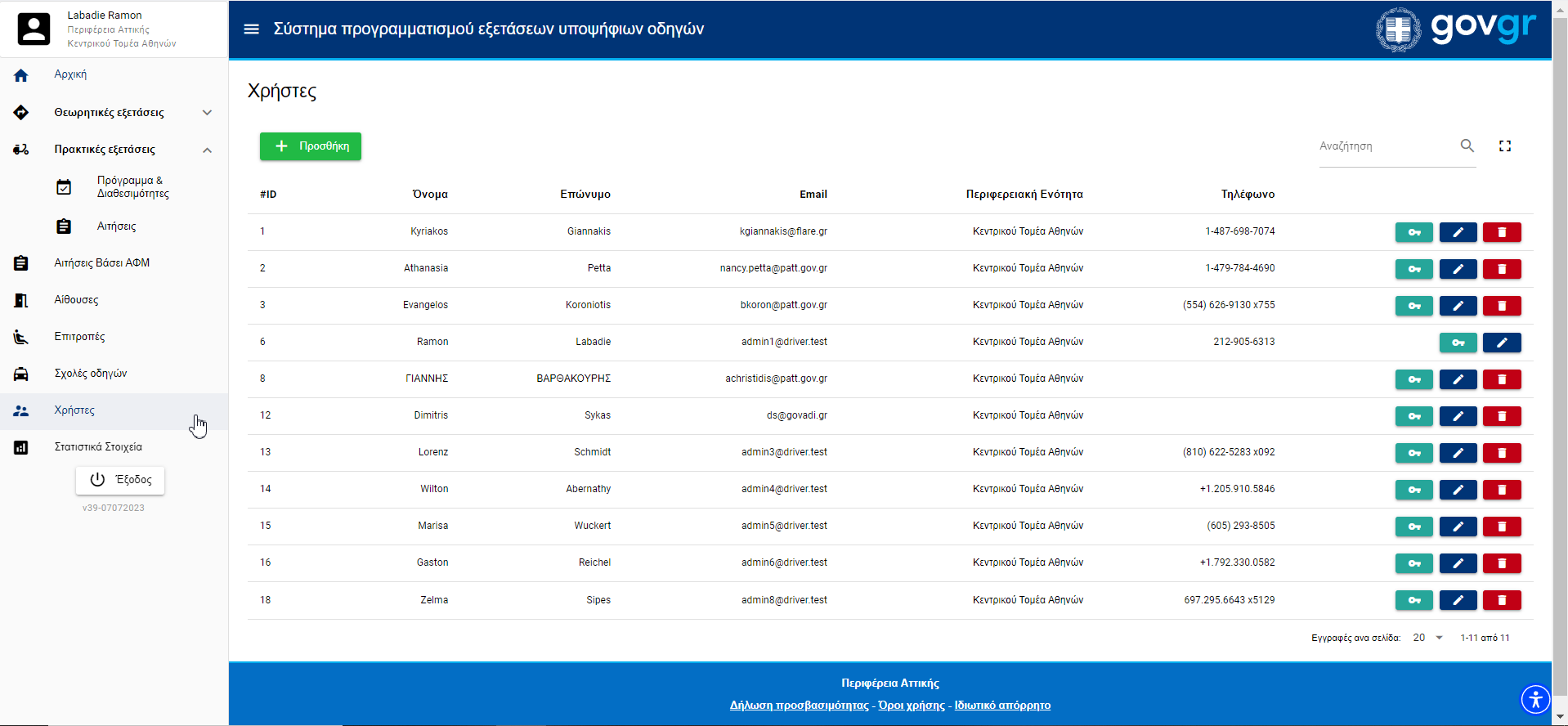Screen dimensions: 1568x726
Task: Click the Προσθήκη button
Action: pyautogui.click(x=311, y=146)
